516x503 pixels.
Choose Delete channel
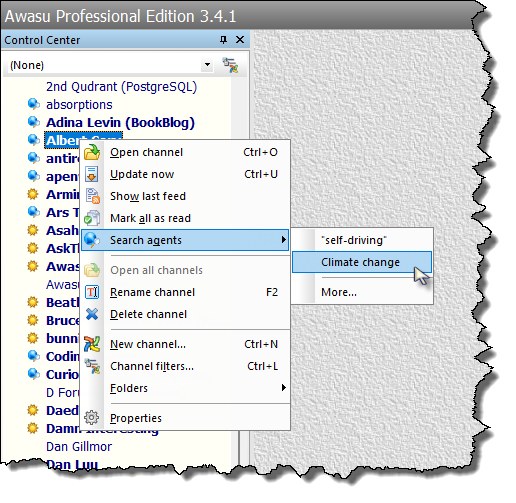click(x=185, y=314)
